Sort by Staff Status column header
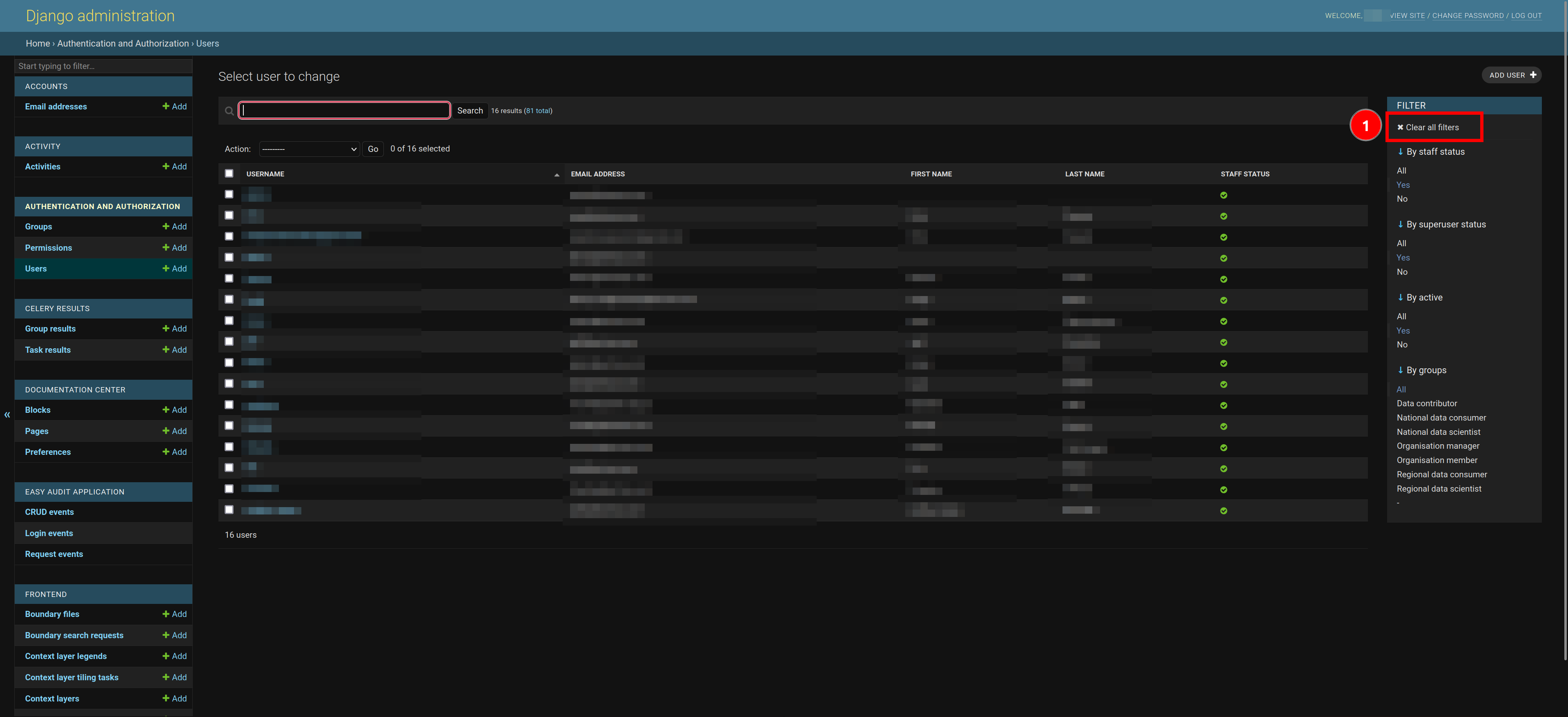 point(1245,174)
